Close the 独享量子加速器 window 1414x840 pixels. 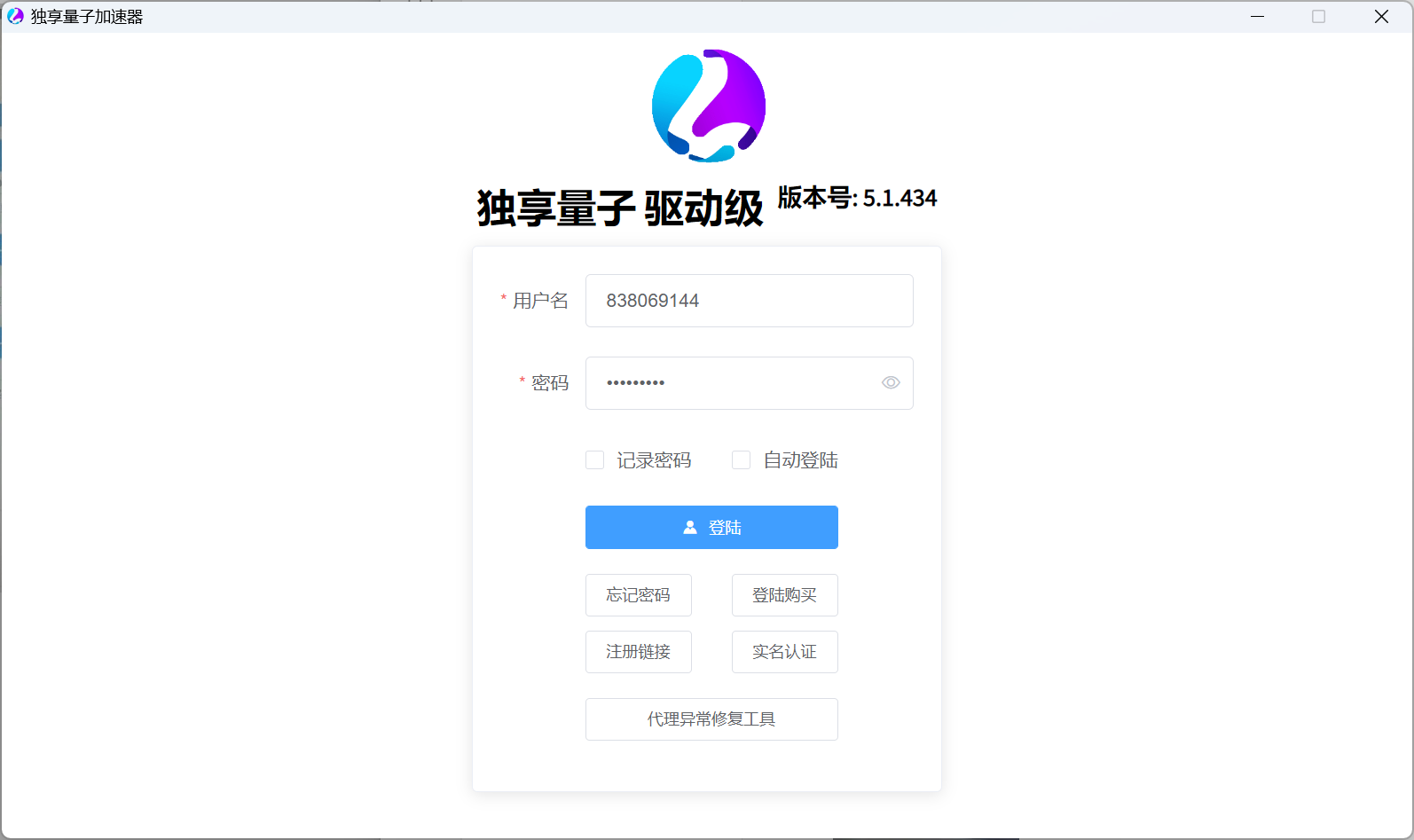1381,16
